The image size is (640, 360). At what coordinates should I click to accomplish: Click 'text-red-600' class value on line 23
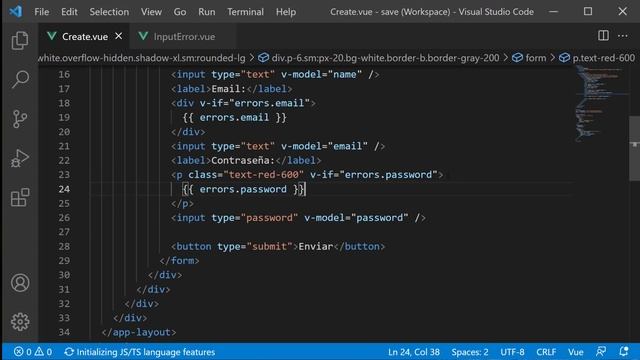pyautogui.click(x=264, y=175)
